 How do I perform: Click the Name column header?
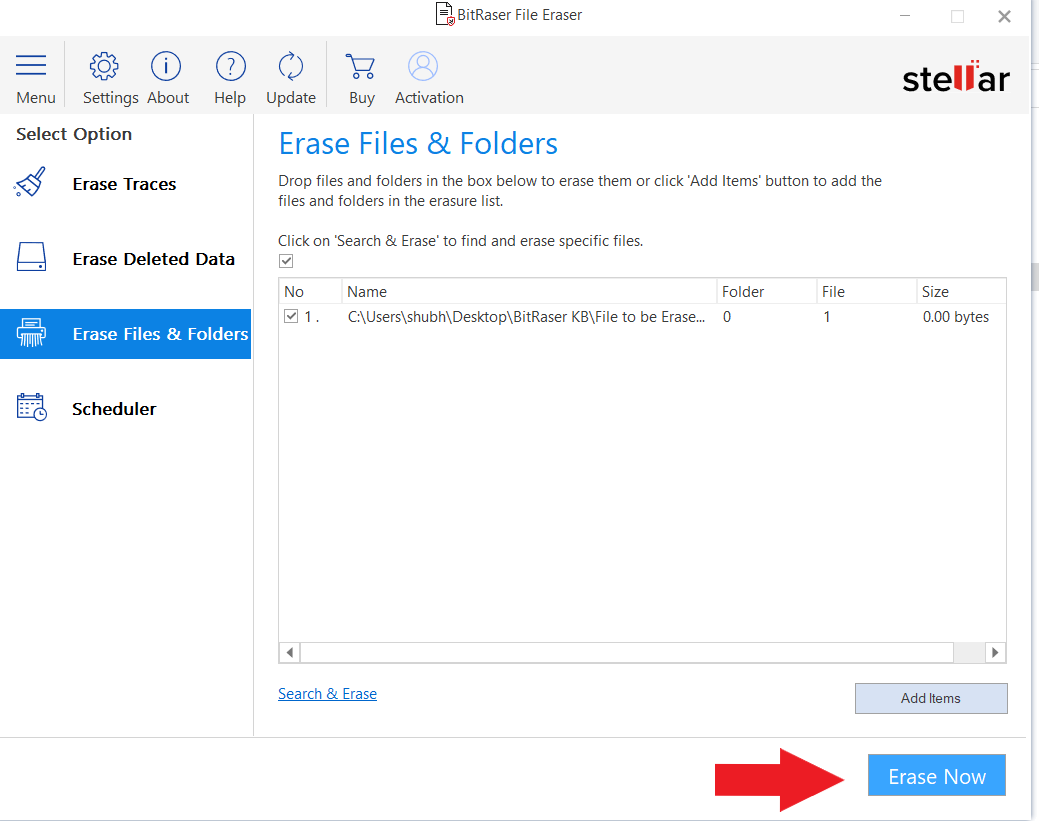[529, 292]
